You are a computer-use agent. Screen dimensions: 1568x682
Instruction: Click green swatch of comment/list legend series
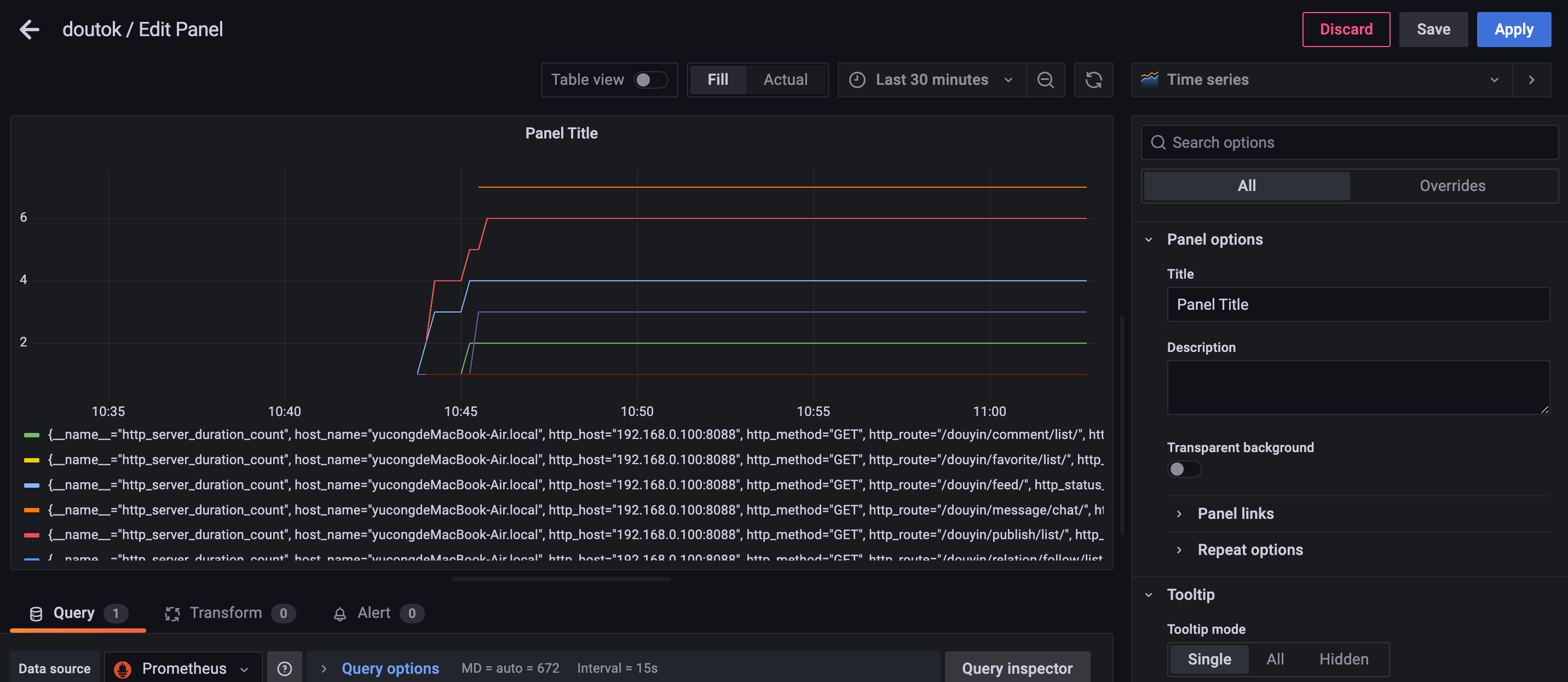click(32, 435)
